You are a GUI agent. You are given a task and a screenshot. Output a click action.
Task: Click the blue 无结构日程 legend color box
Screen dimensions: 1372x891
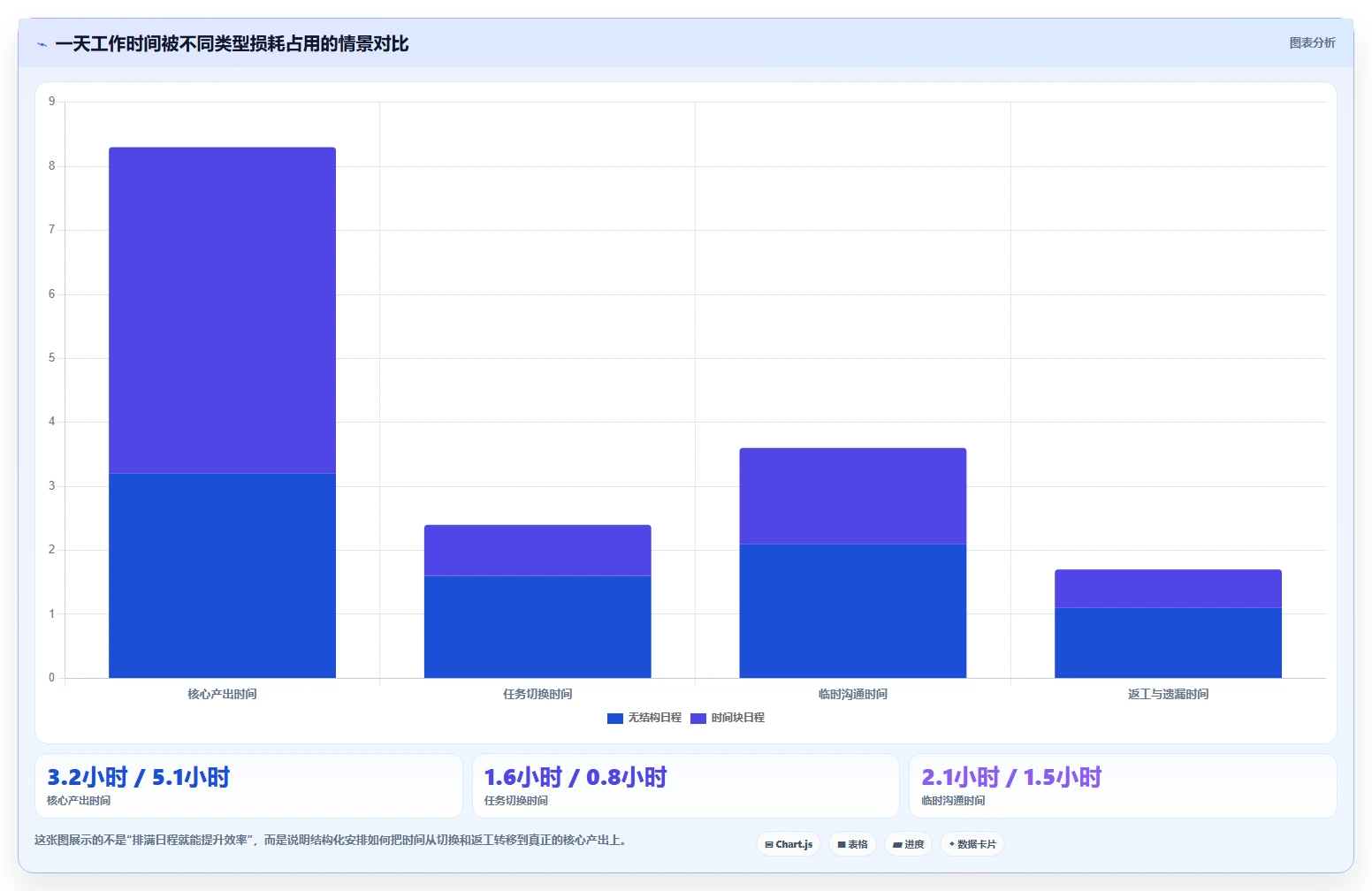[x=615, y=719]
